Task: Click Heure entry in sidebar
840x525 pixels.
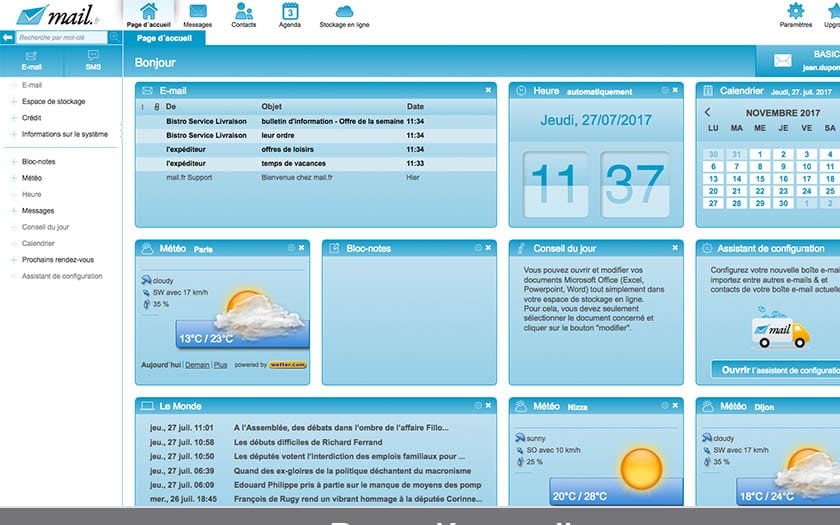Action: click(32, 194)
